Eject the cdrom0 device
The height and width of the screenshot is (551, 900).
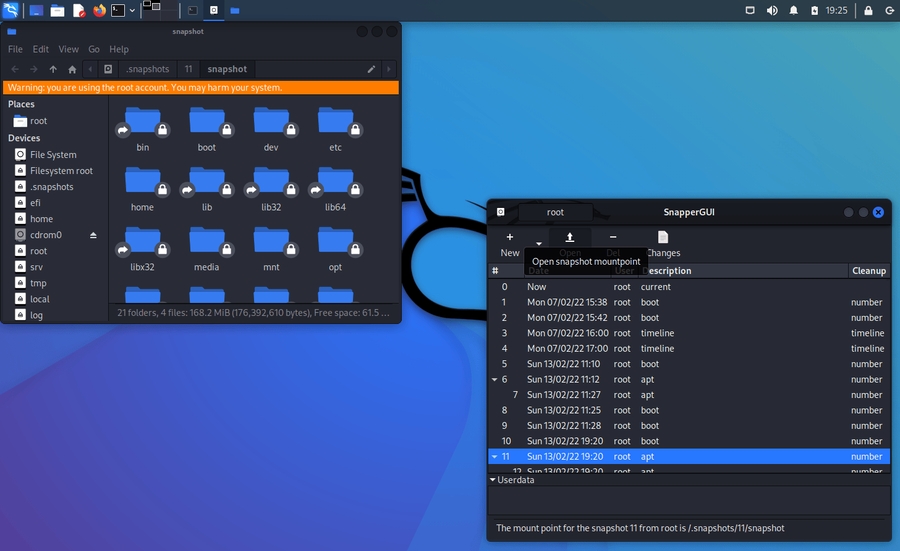94,235
